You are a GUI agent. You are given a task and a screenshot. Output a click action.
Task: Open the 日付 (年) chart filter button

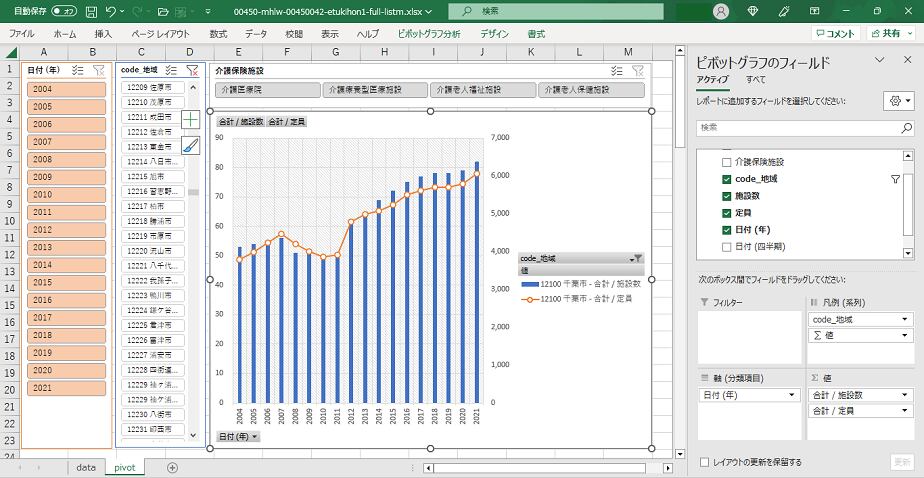pyautogui.click(x=238, y=436)
